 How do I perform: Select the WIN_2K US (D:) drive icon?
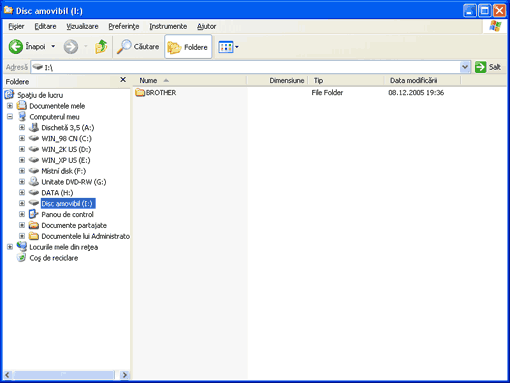(34, 149)
